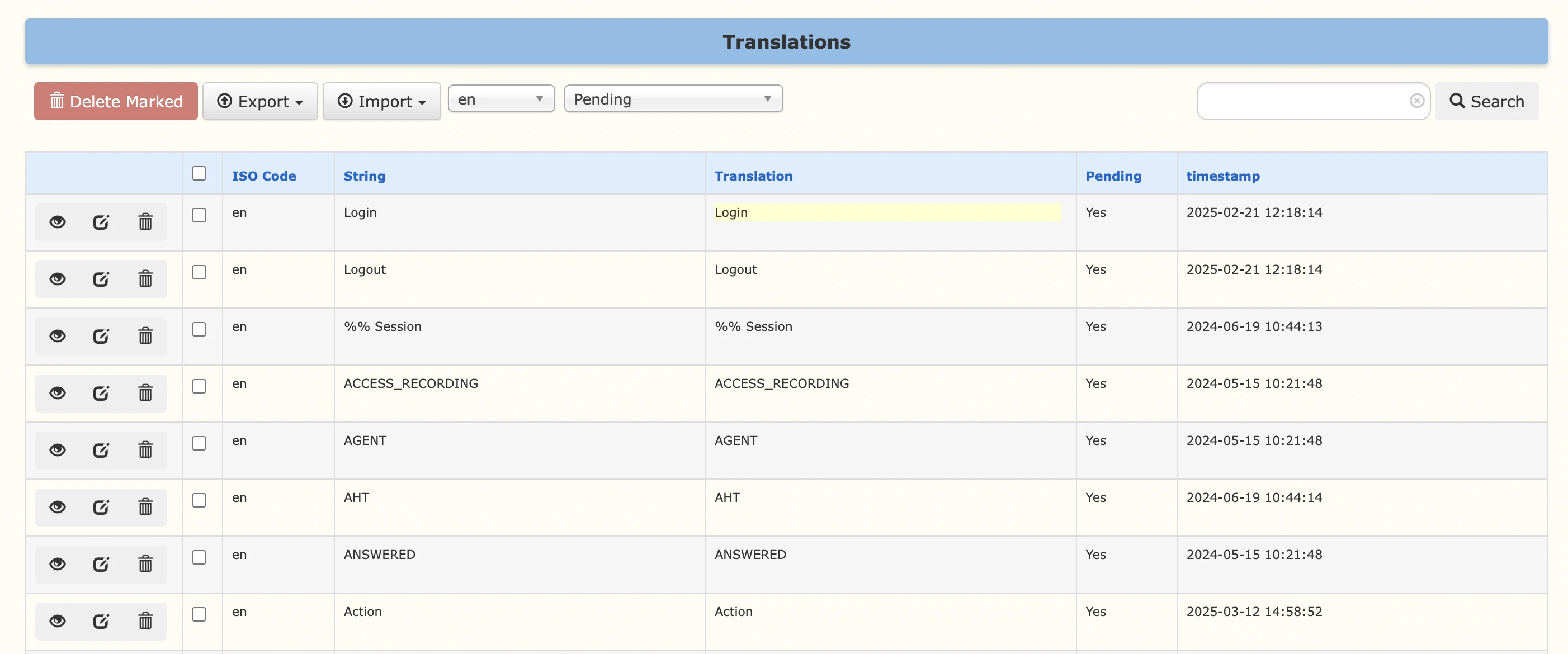
Task: Expand the Import options
Action: 381,101
